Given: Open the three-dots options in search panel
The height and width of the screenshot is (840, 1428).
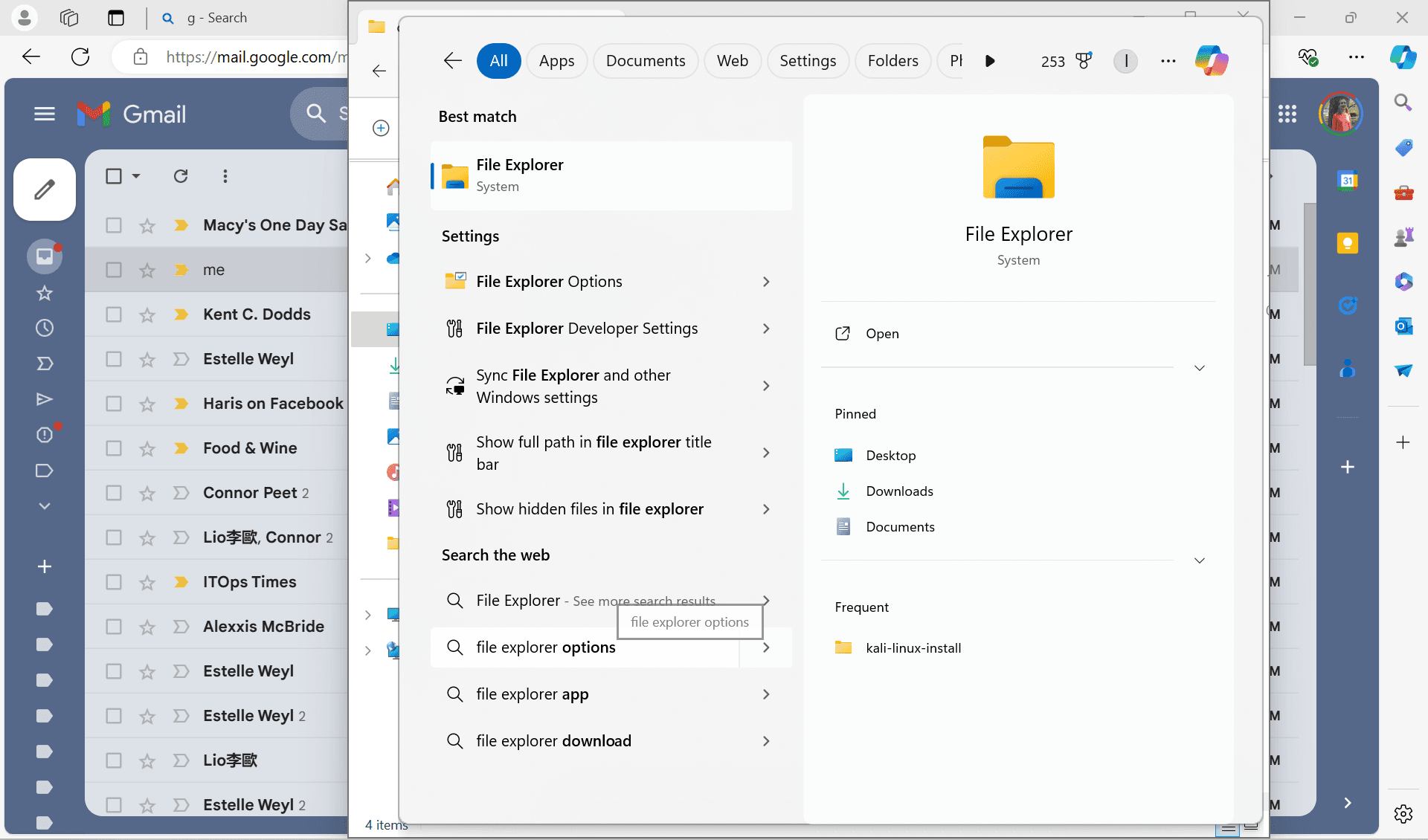Looking at the screenshot, I should click(1168, 61).
